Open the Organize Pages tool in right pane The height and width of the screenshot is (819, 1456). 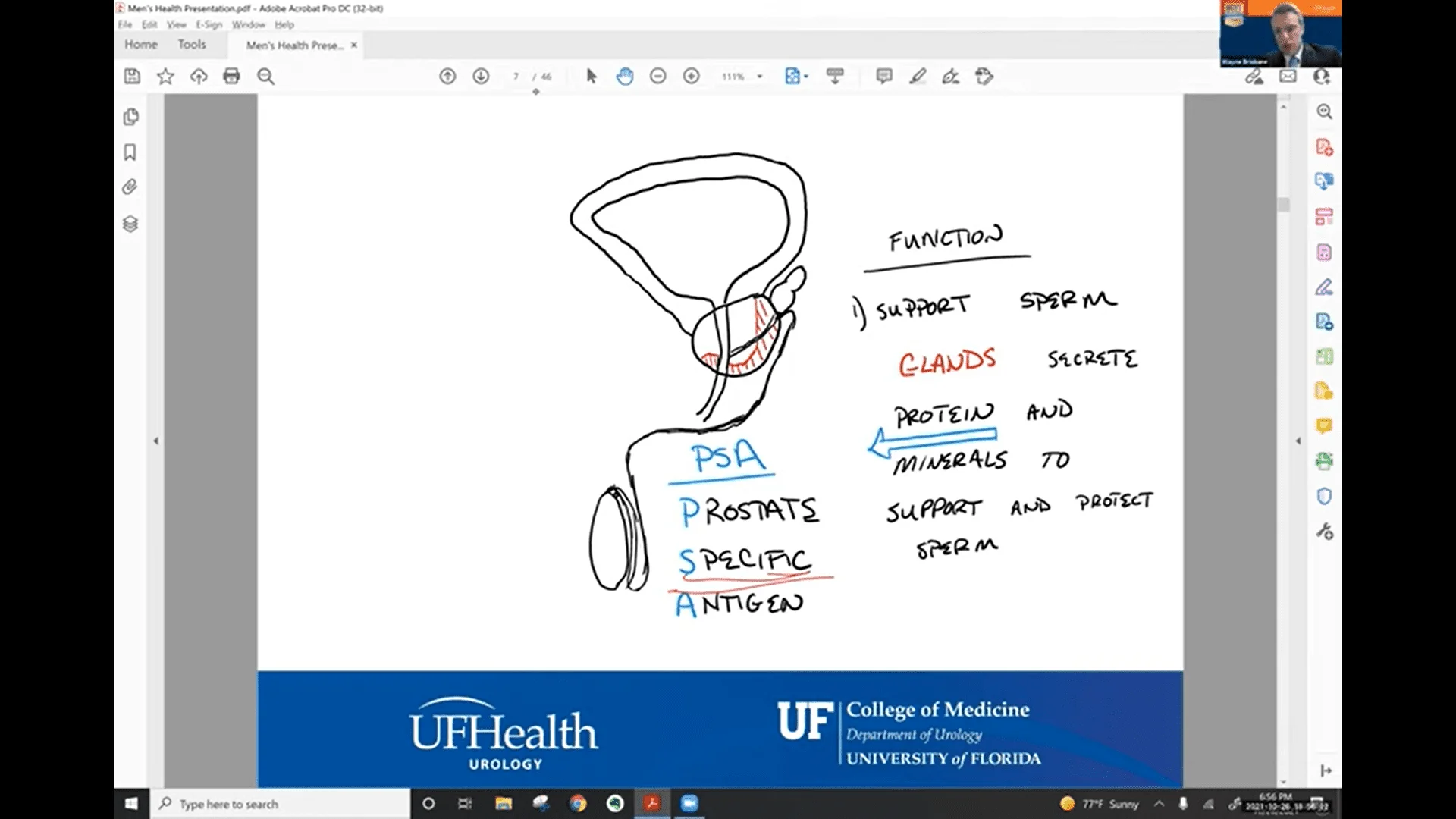click(x=1324, y=217)
